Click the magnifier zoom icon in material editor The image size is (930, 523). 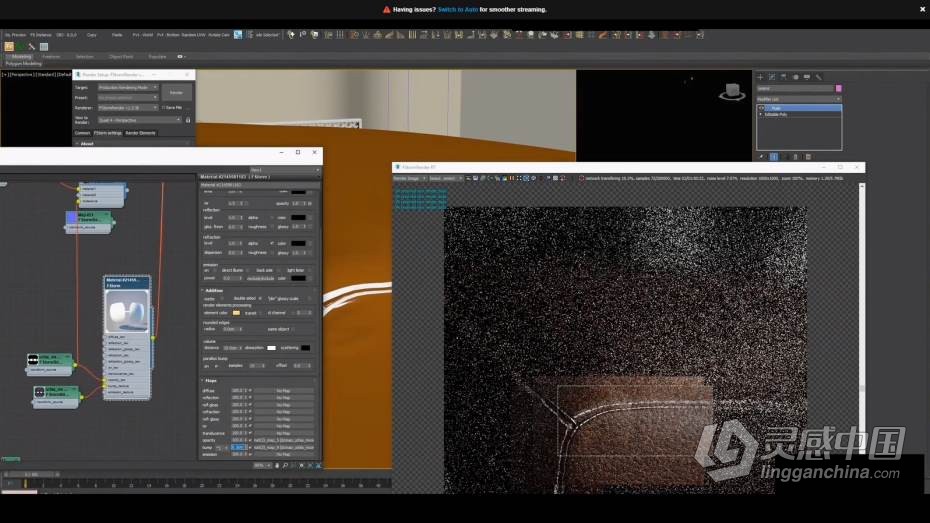285,465
